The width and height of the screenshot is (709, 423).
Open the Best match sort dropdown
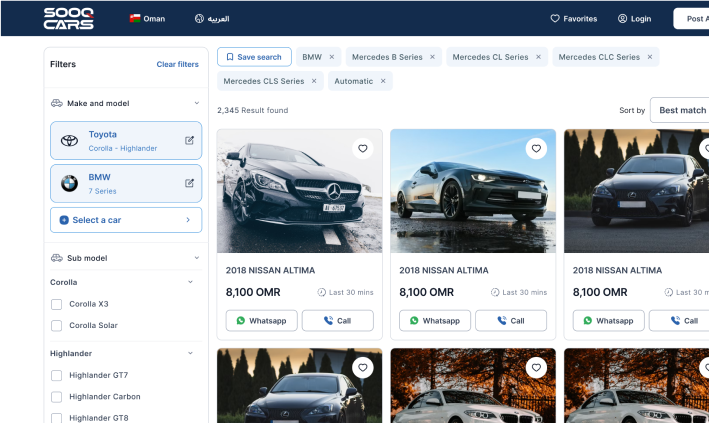(x=682, y=110)
